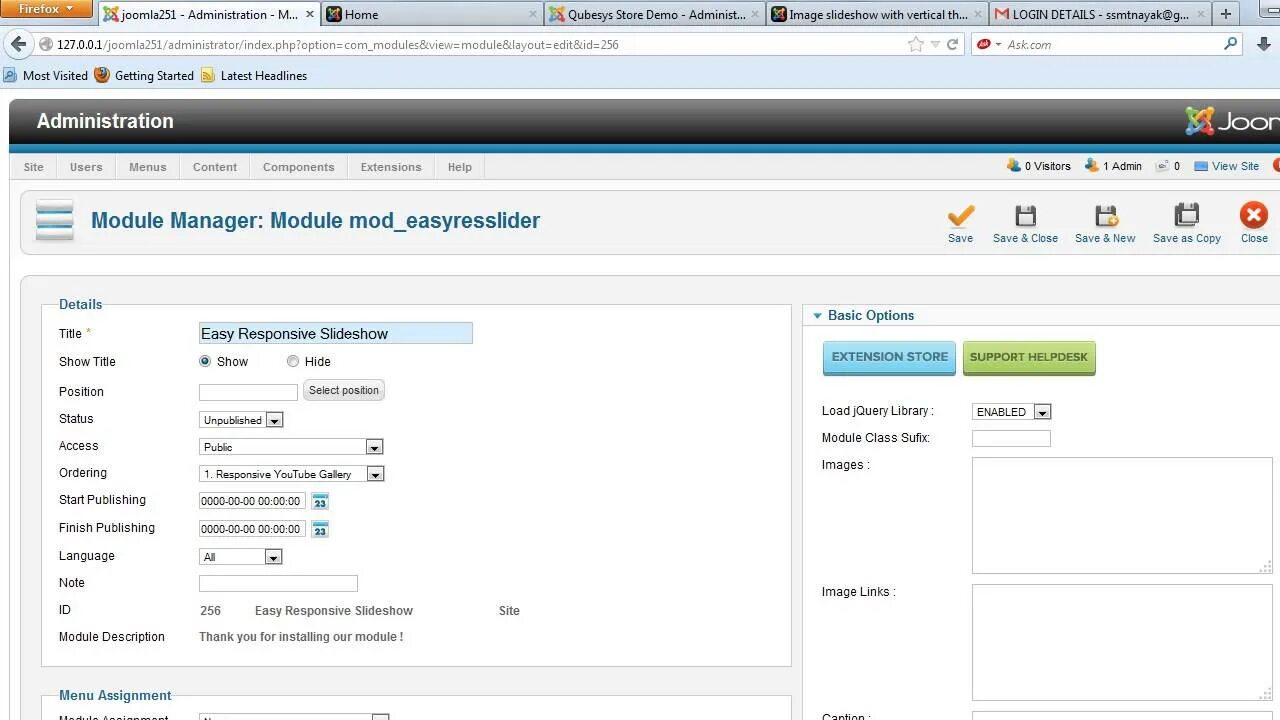Click inside the Image Links textarea
The height and width of the screenshot is (720, 1280).
1122,642
